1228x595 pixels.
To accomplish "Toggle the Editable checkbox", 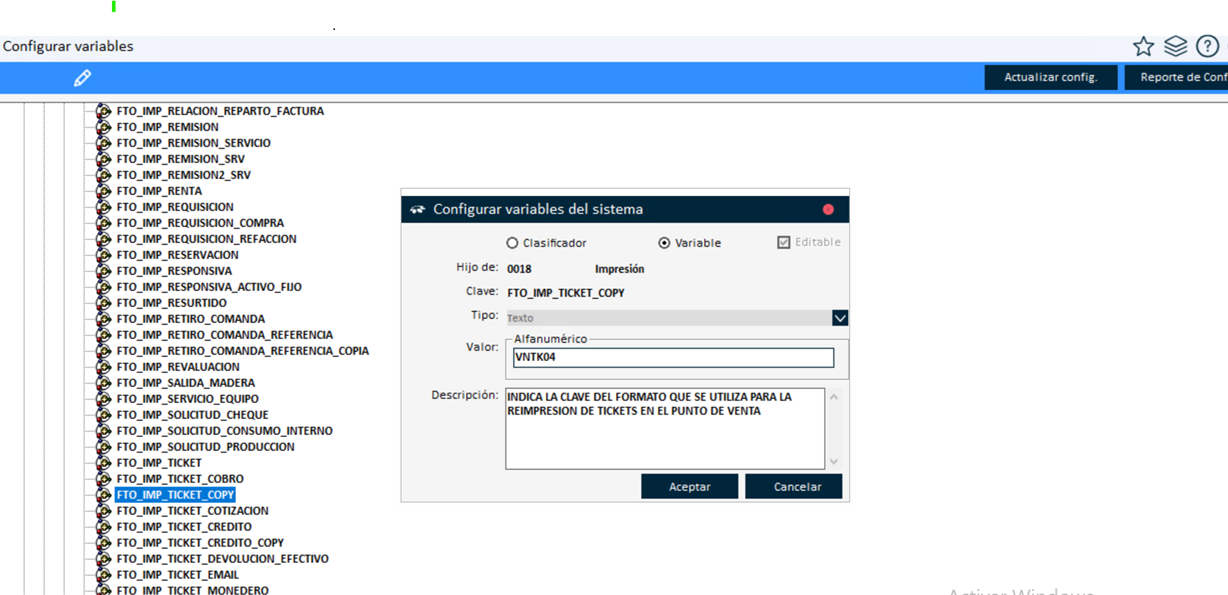I will (x=784, y=242).
